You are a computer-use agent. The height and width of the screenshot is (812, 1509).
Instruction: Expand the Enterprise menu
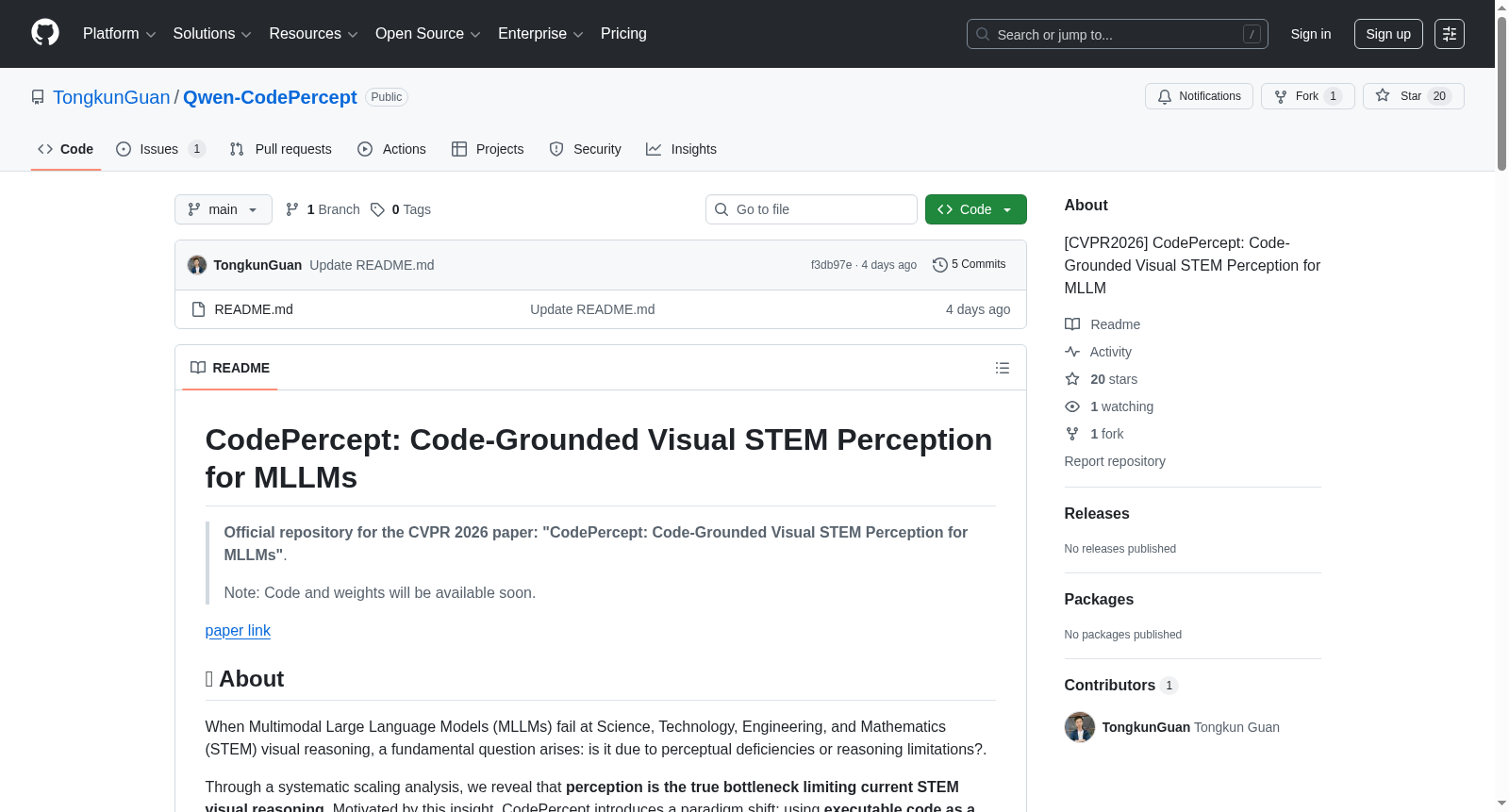[x=540, y=34]
